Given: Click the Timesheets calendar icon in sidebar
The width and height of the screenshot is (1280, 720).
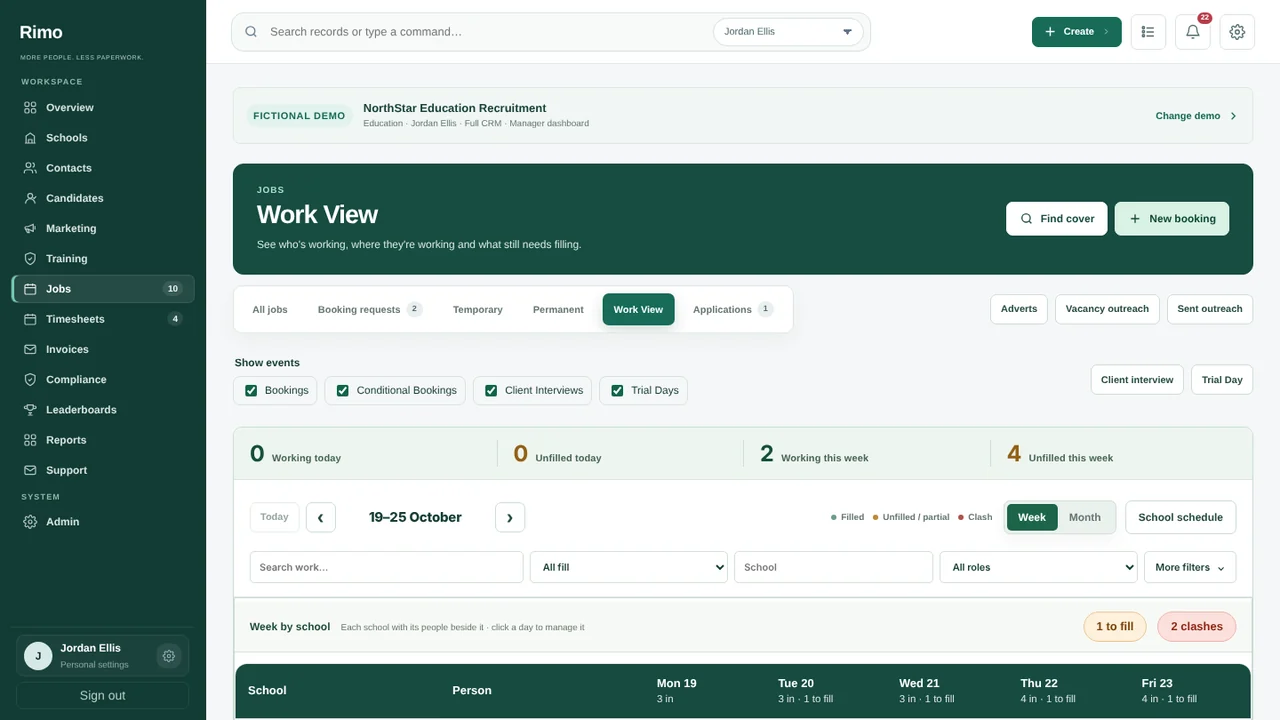Looking at the screenshot, I should (30, 319).
